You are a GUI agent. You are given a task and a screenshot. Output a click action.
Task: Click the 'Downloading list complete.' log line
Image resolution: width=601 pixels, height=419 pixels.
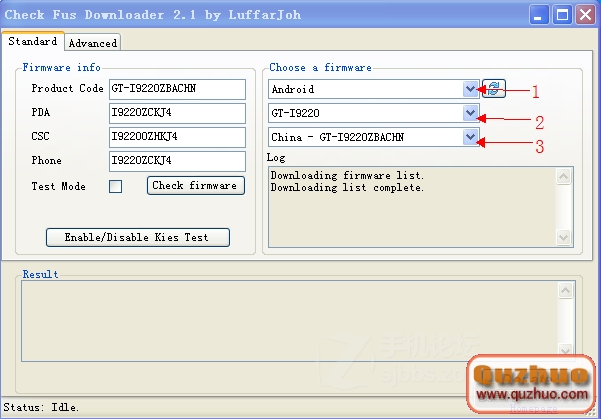point(347,187)
